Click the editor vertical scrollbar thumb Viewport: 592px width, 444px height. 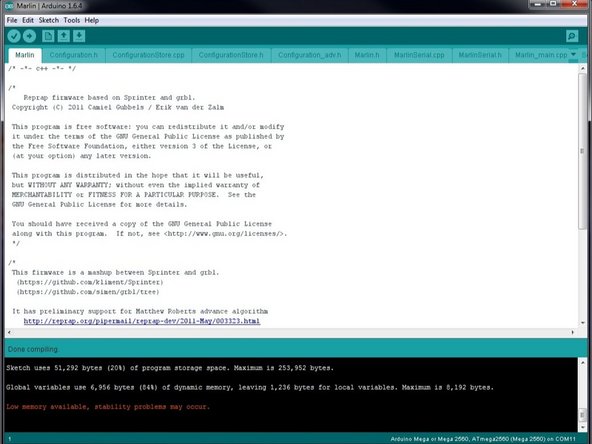click(x=582, y=151)
